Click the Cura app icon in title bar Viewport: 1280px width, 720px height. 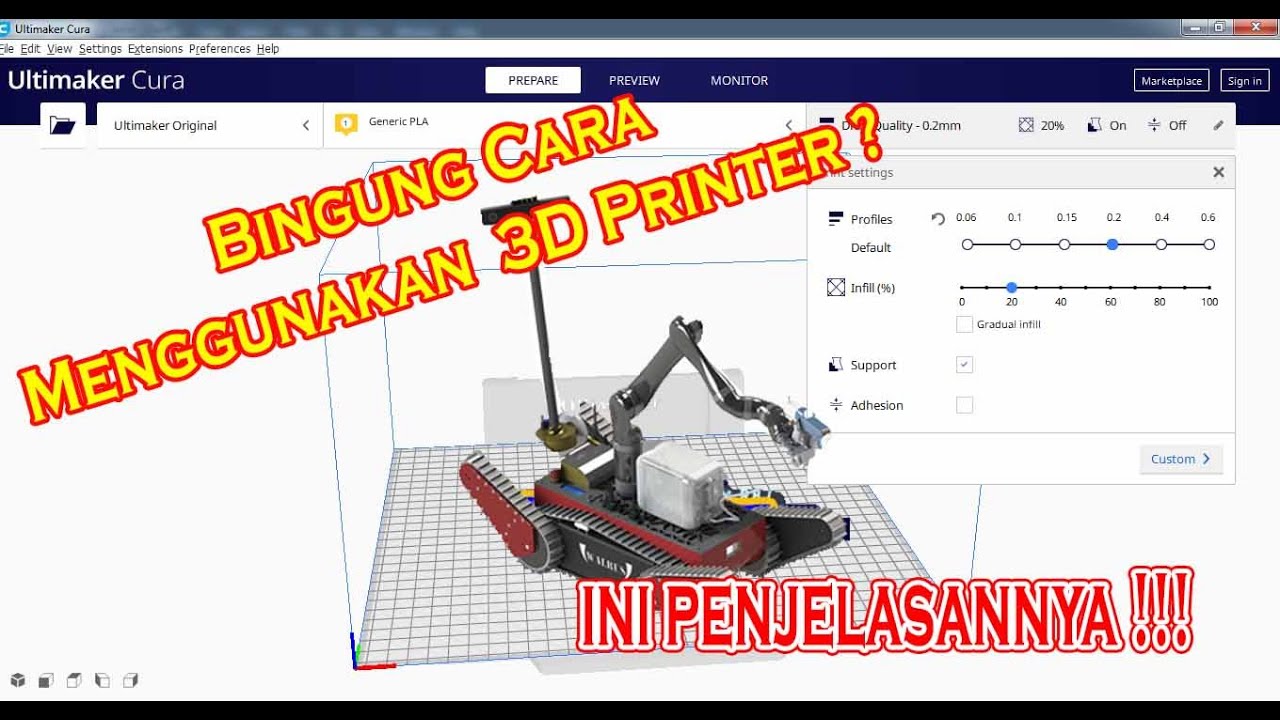point(5,28)
